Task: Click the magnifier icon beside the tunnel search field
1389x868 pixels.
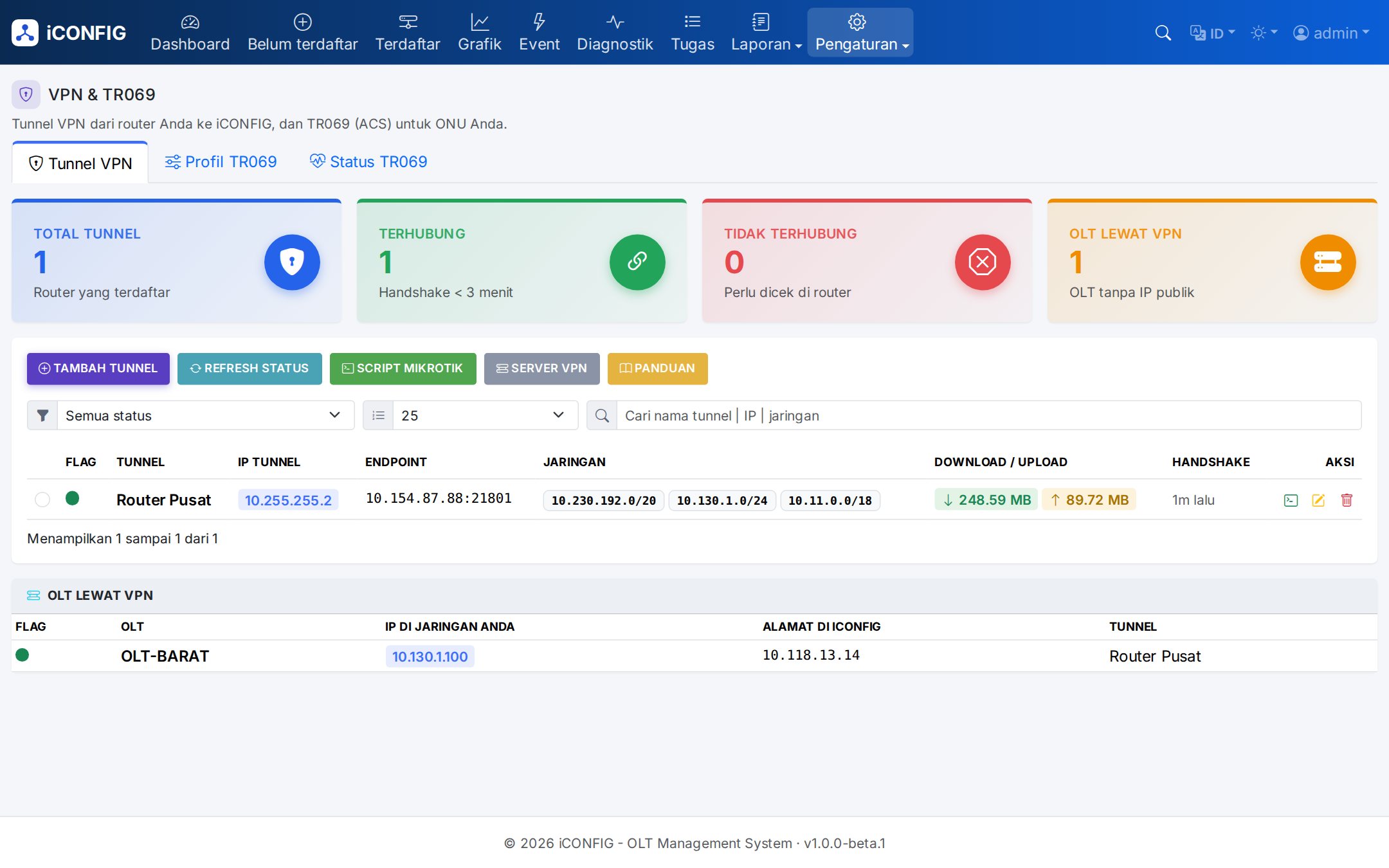Action: click(602, 415)
